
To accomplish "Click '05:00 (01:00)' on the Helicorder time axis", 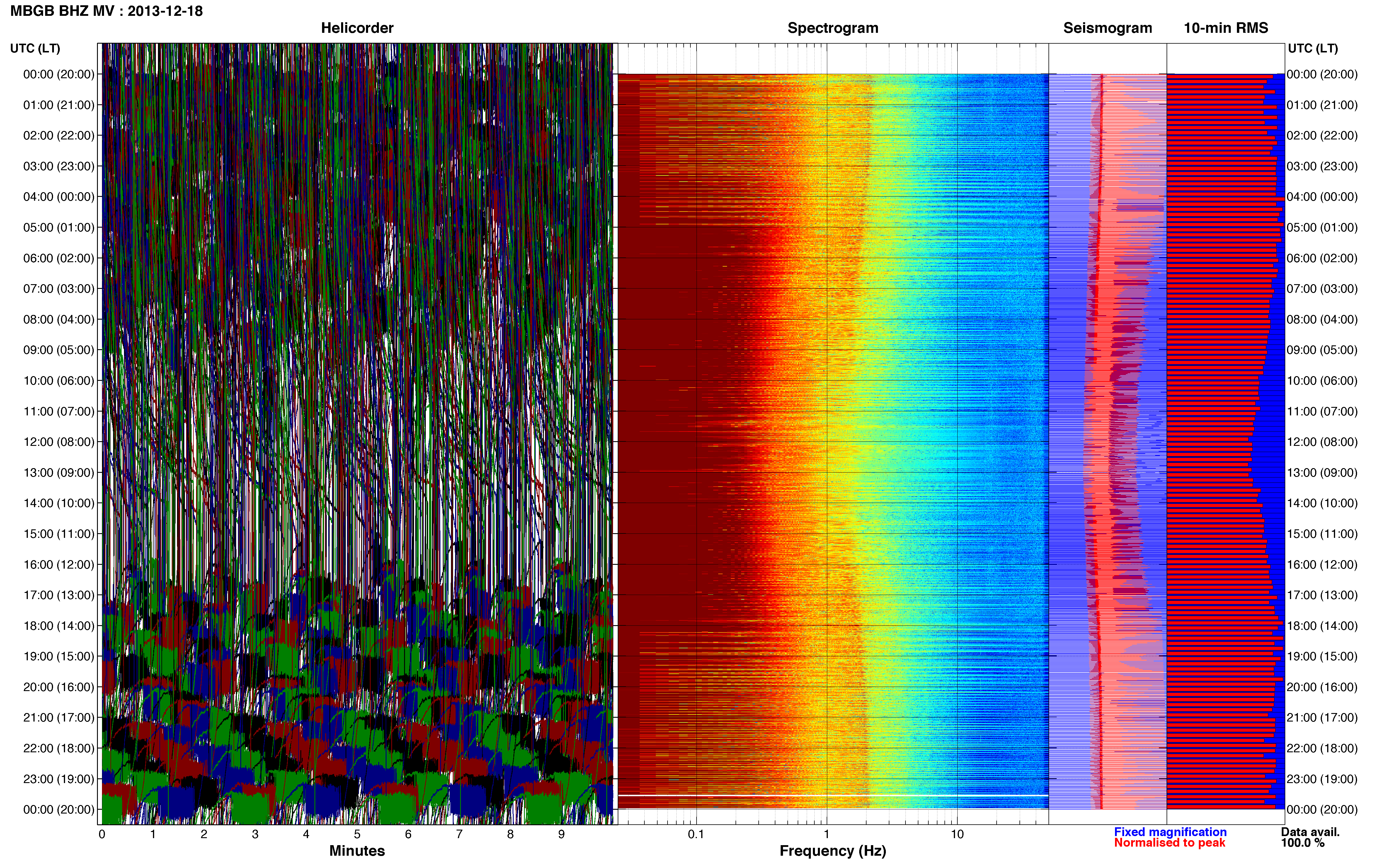I will click(59, 227).
